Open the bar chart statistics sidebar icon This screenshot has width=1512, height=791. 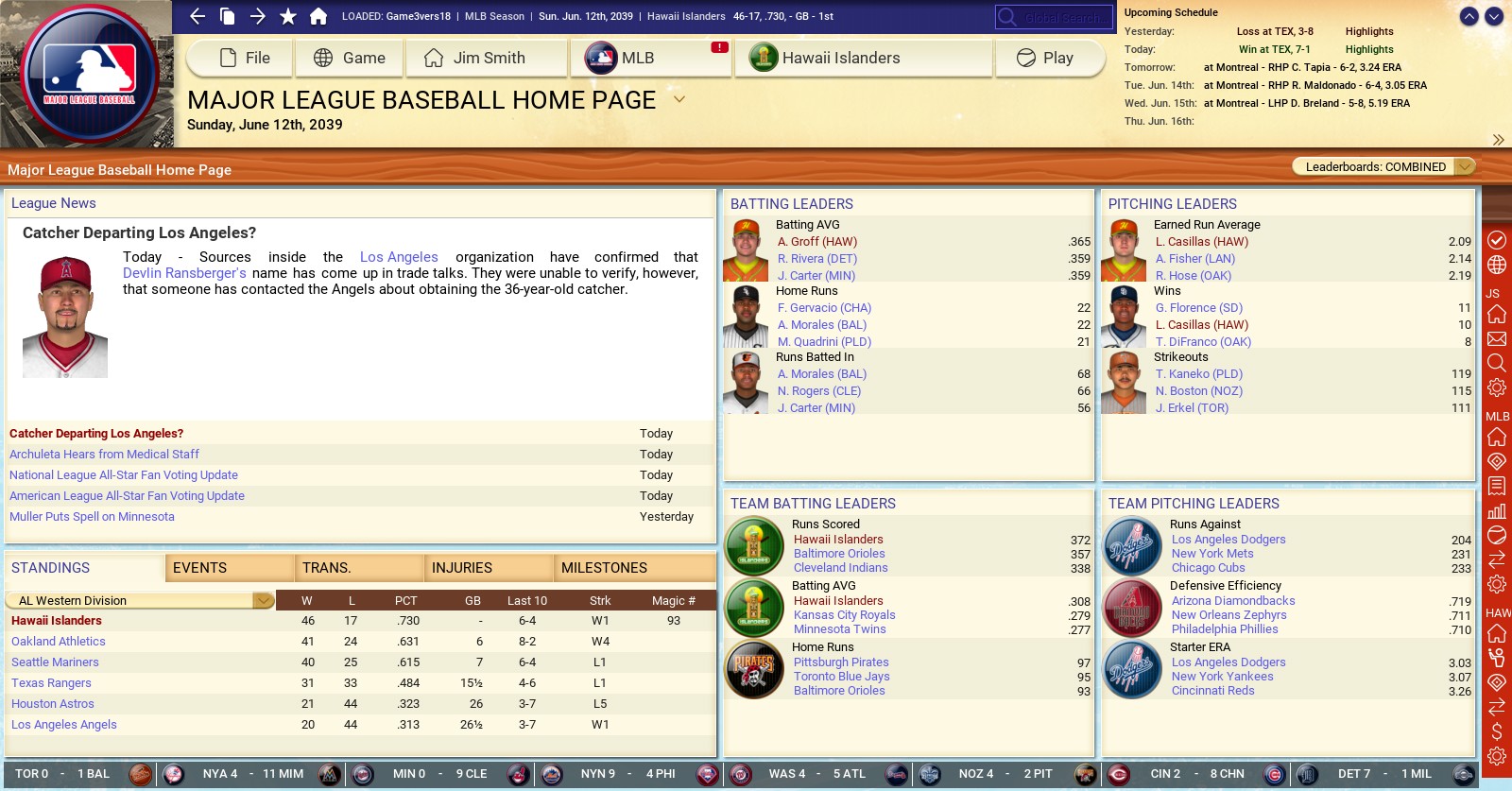coord(1497,511)
